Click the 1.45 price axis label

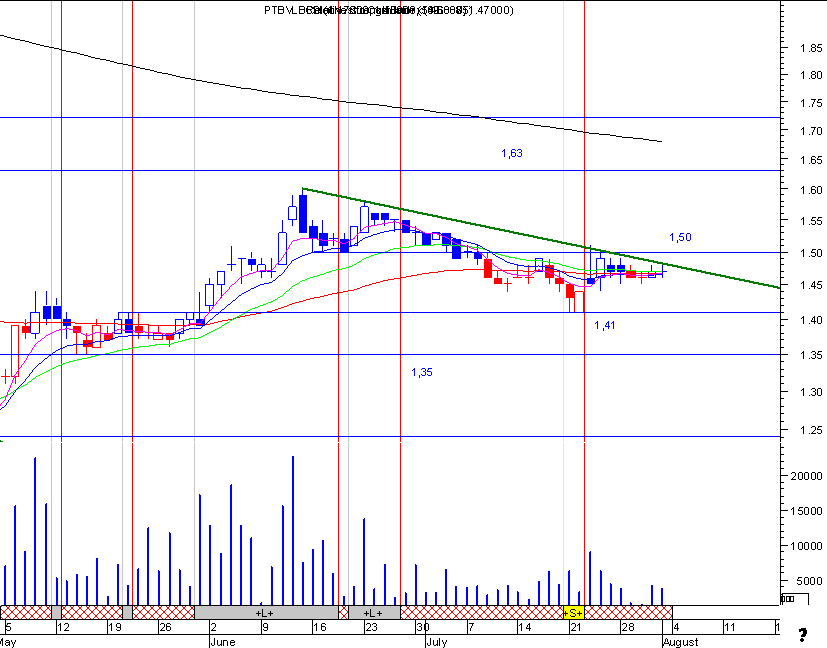click(811, 286)
